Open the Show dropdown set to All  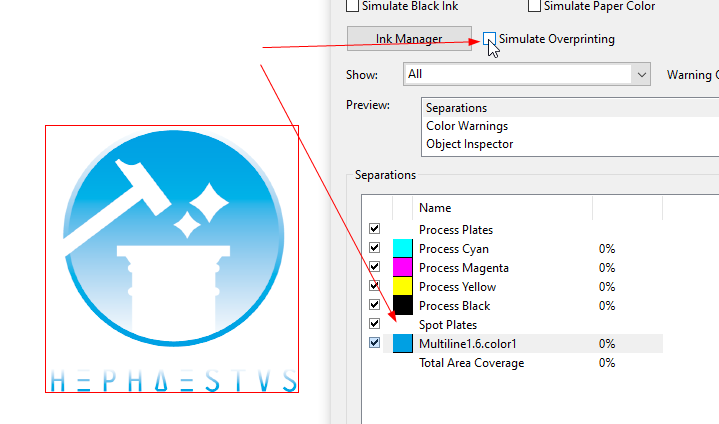point(526,74)
